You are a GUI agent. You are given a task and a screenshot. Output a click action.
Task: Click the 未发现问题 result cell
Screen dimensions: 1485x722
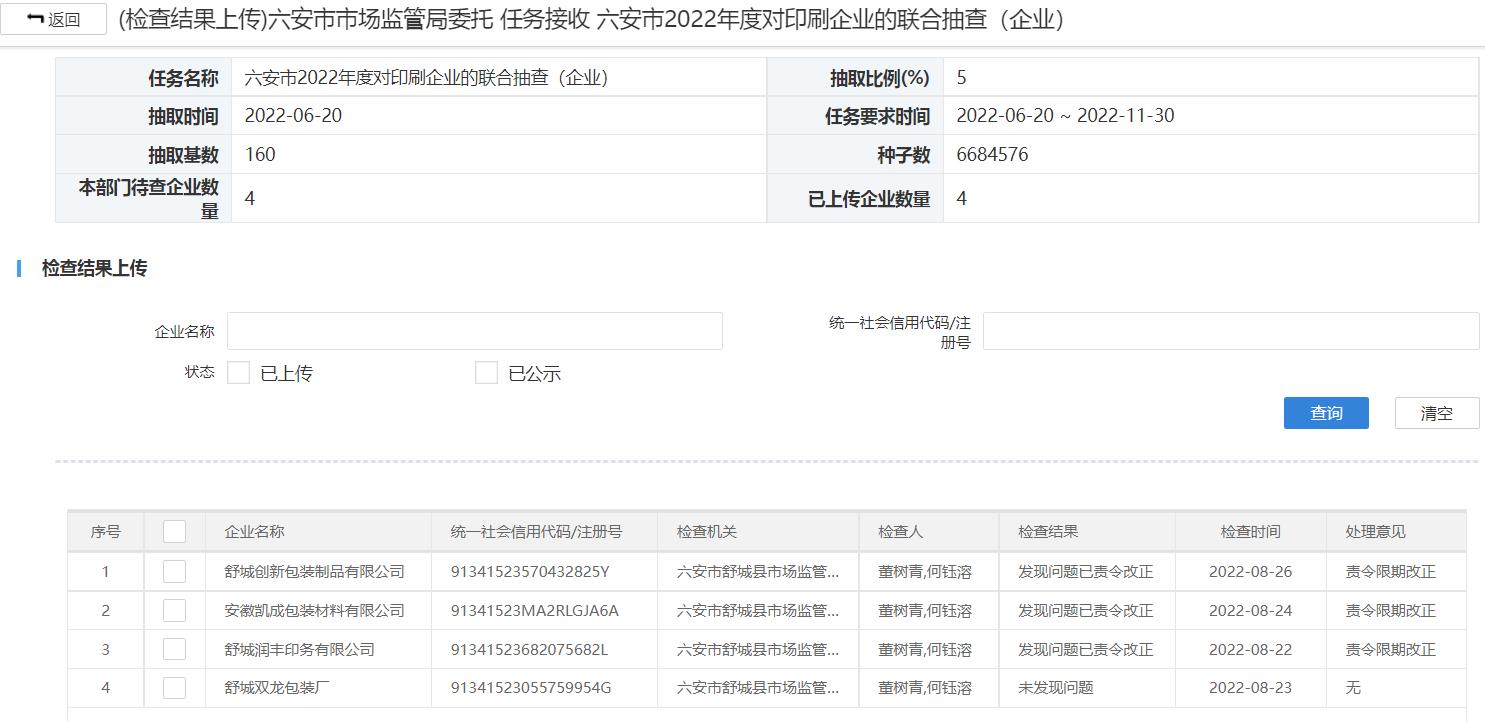pyautogui.click(x=1056, y=688)
